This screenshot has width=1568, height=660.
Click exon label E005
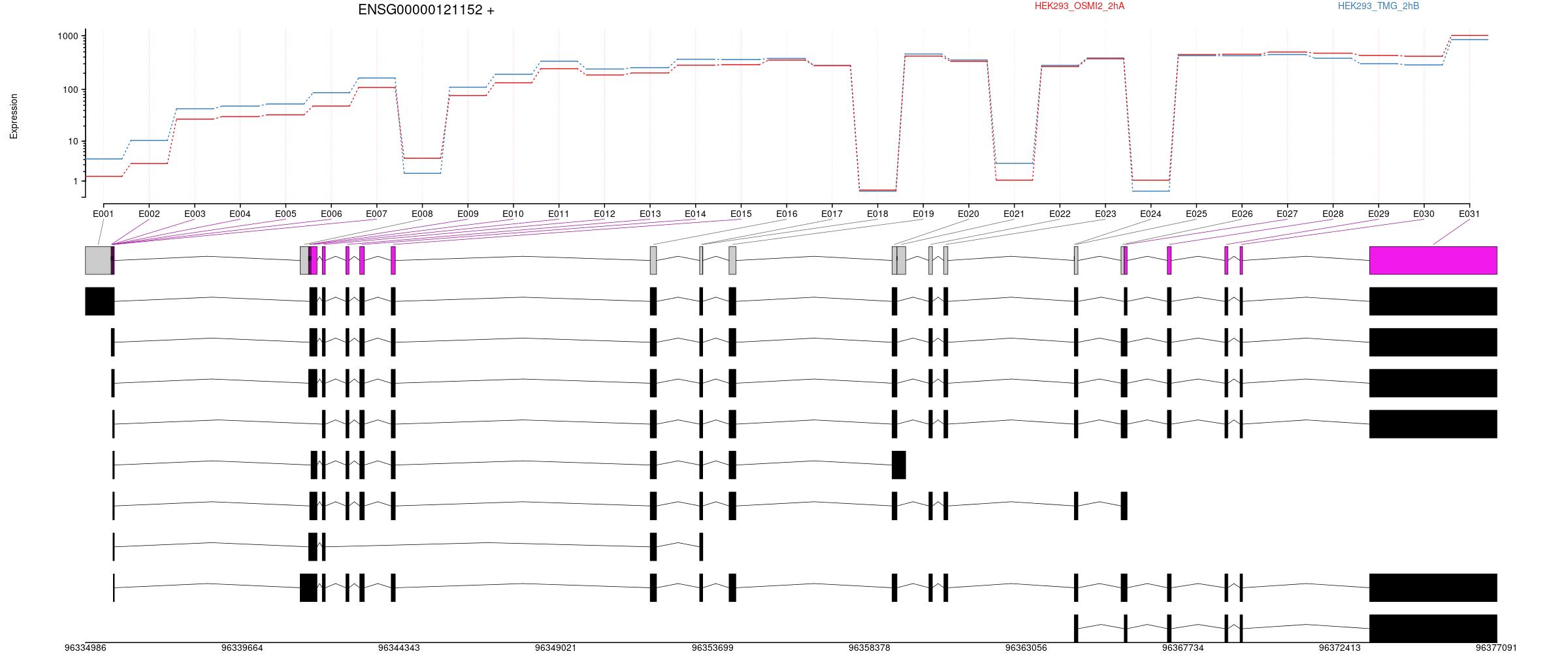pos(286,214)
